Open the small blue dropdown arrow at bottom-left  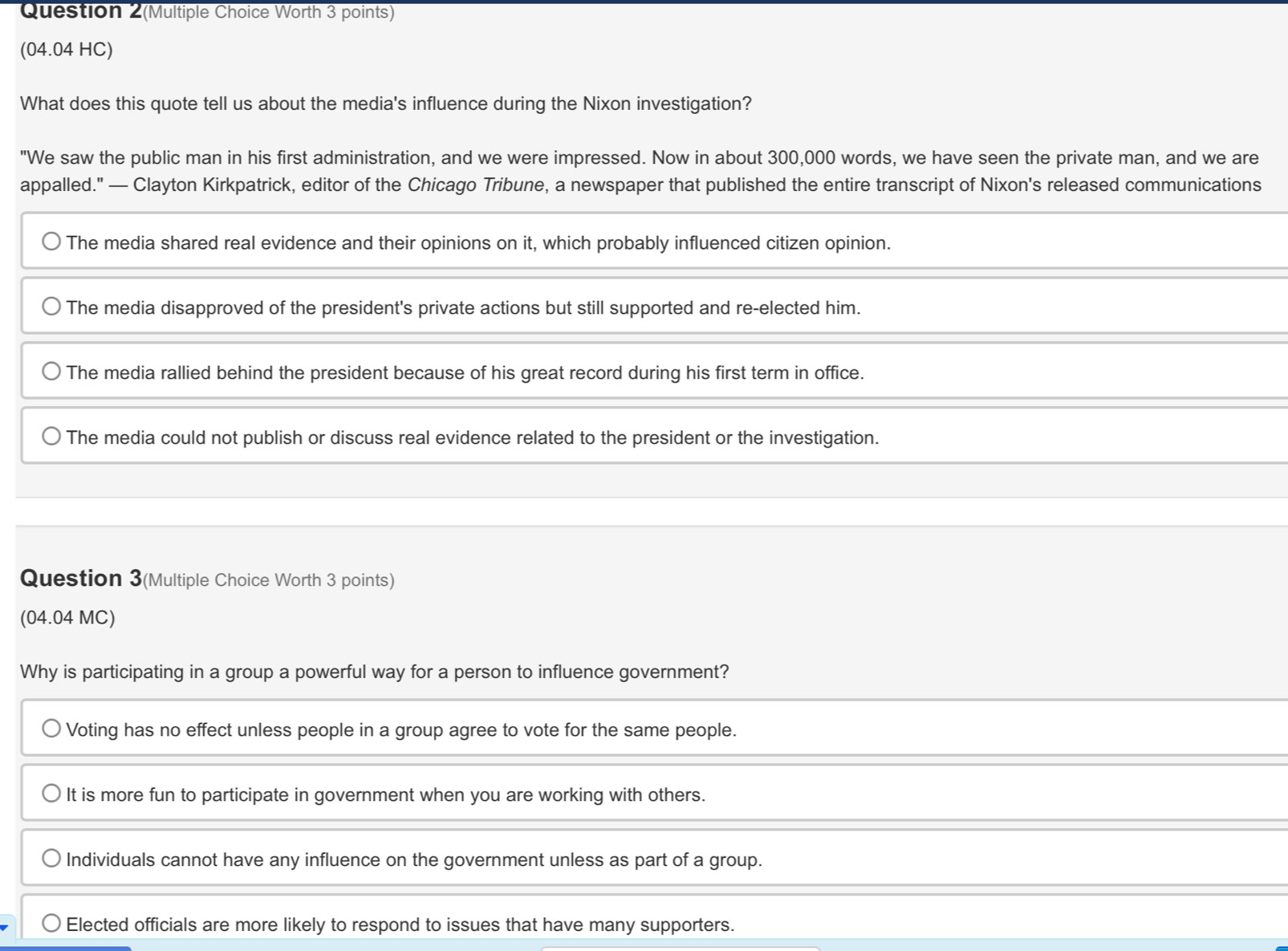pyautogui.click(x=6, y=927)
